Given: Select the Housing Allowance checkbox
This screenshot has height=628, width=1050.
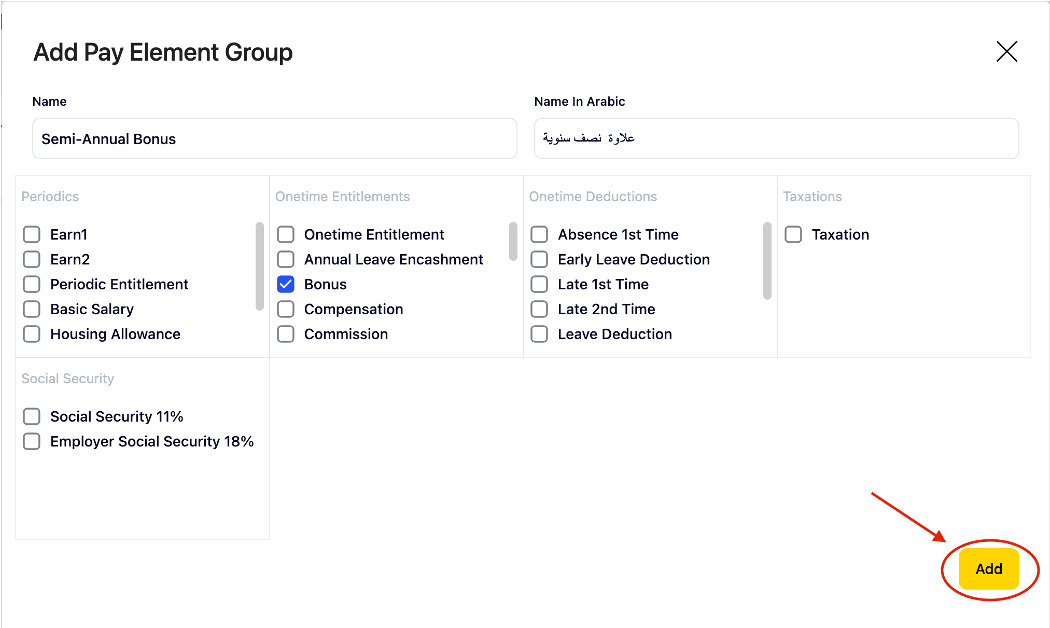Looking at the screenshot, I should coord(32,334).
